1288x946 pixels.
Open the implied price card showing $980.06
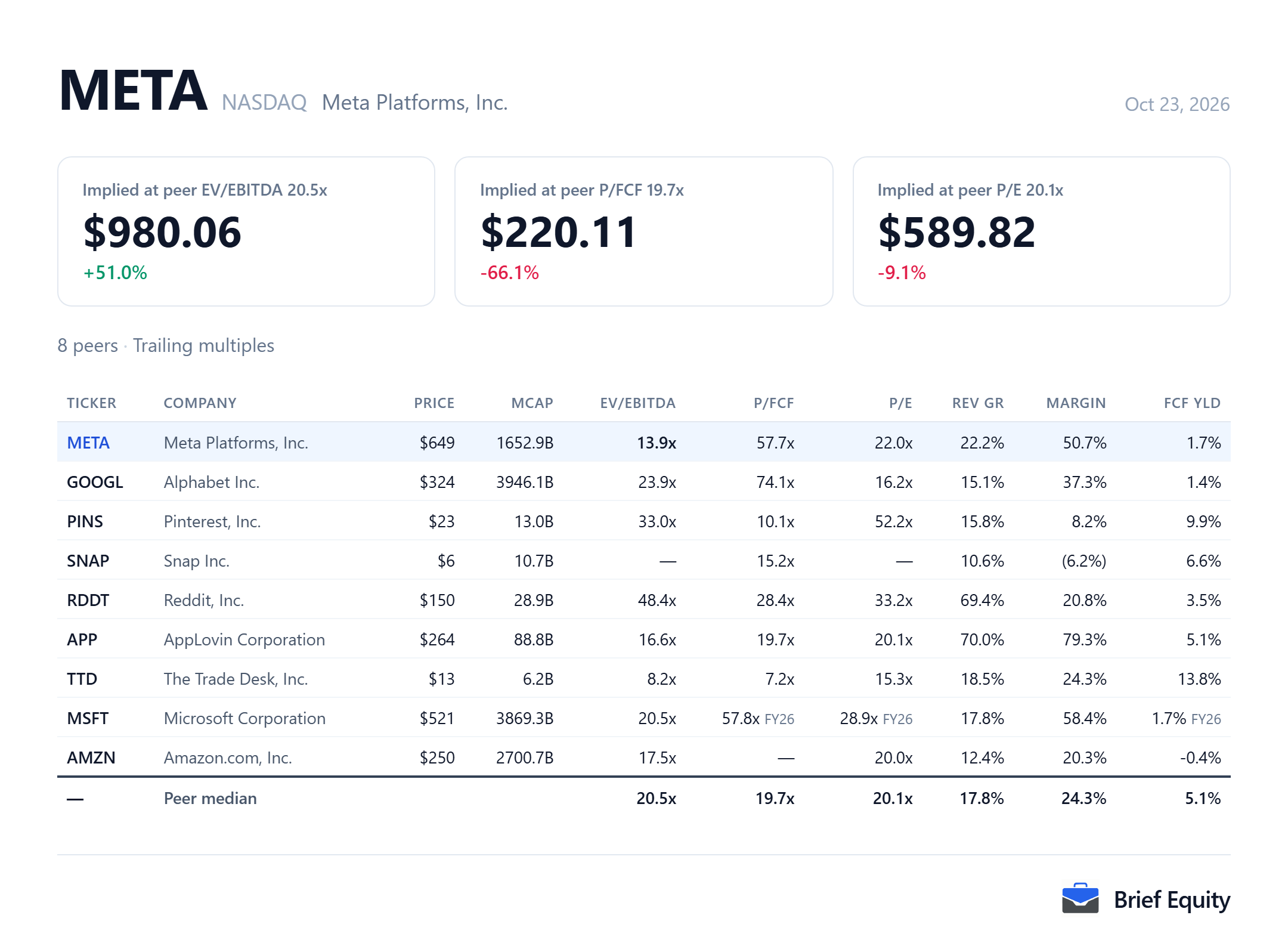246,231
